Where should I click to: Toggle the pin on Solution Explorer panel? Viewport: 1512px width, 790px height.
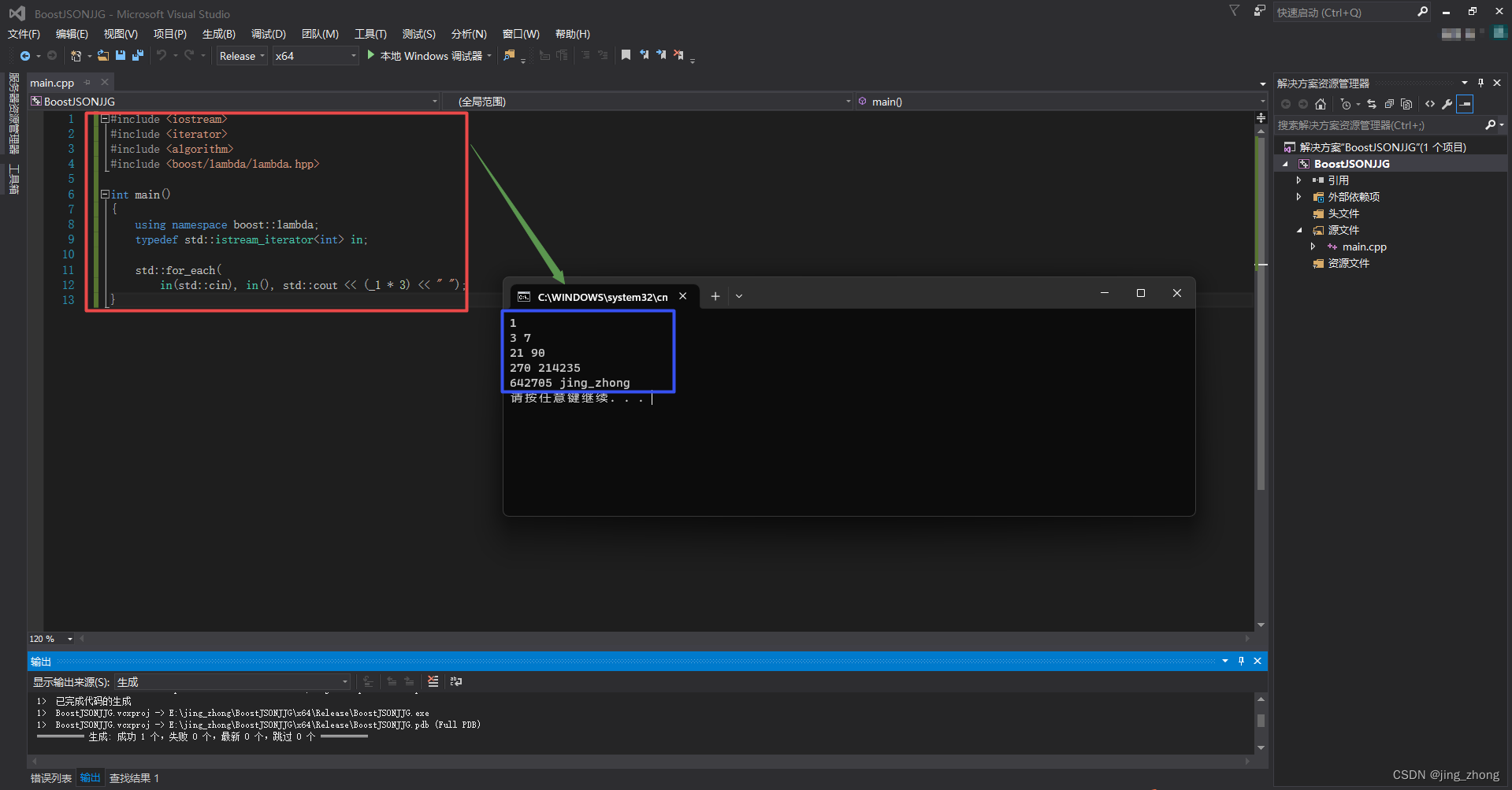pyautogui.click(x=1480, y=82)
